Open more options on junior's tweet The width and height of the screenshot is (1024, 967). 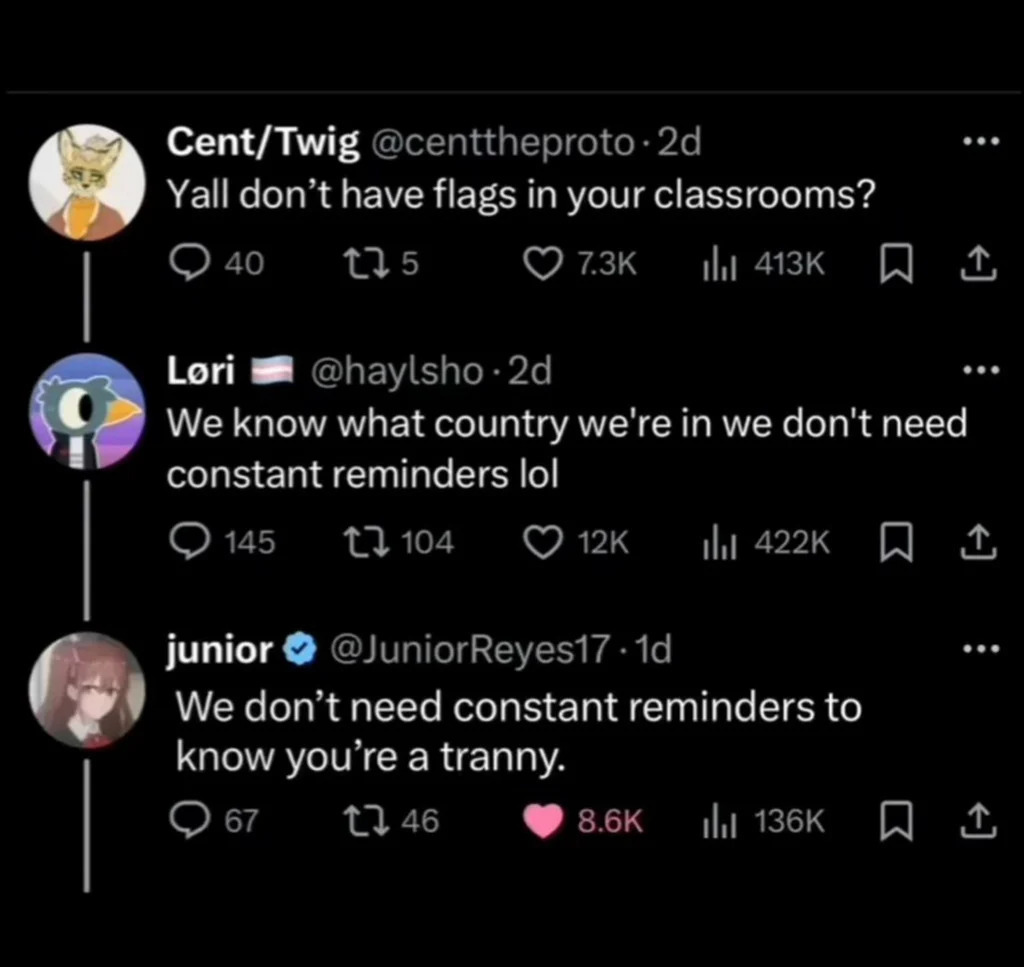pos(980,650)
